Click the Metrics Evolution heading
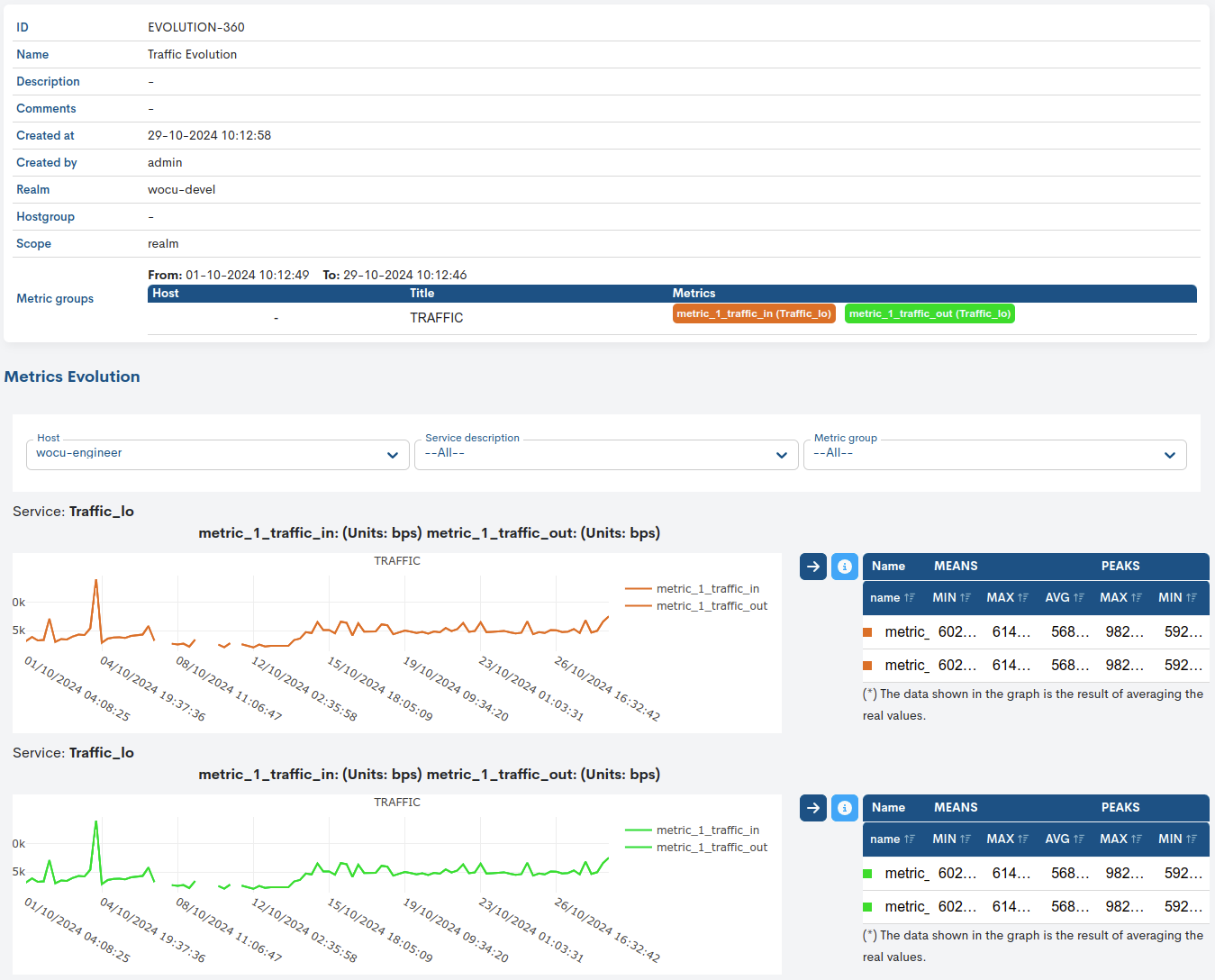 72,377
